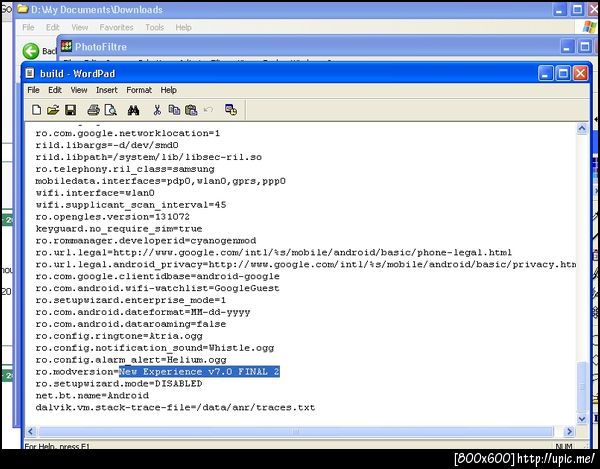This screenshot has width=600, height=469.
Task: Minimize the PhotoFiltre window
Action: tap(567, 47)
